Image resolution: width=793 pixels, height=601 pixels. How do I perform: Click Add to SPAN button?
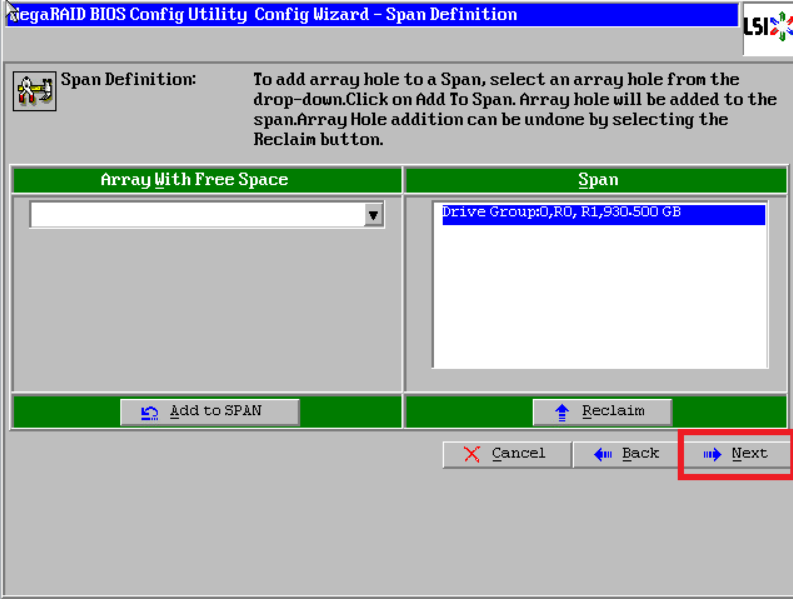[210, 411]
